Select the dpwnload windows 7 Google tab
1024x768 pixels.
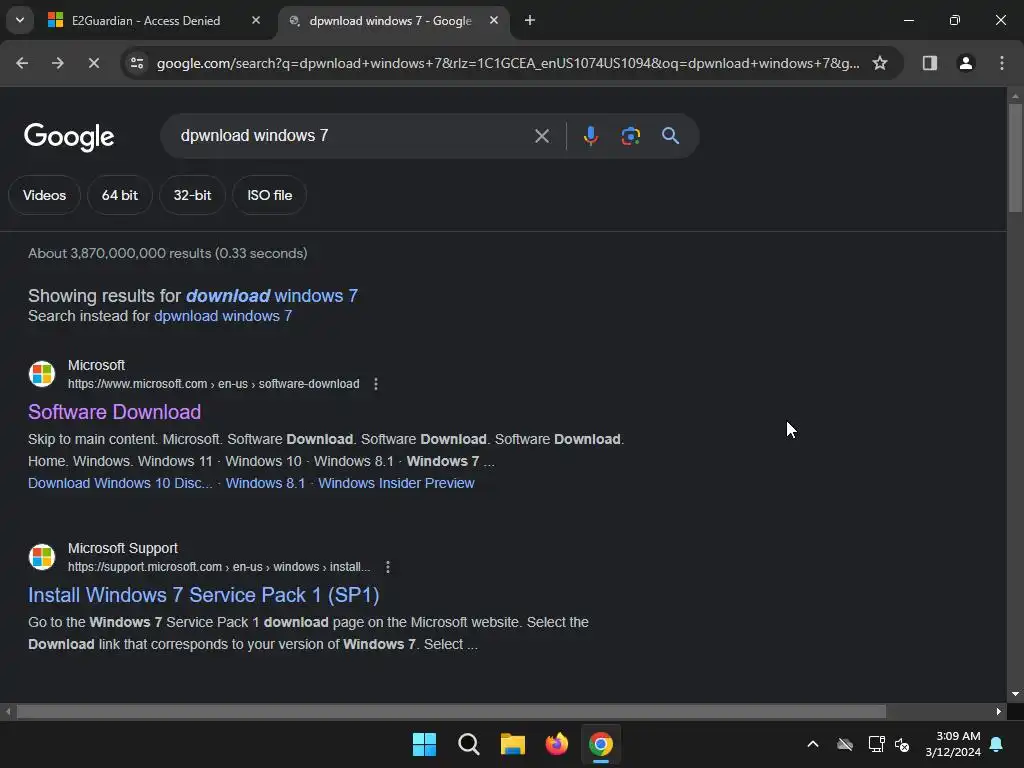(x=390, y=21)
